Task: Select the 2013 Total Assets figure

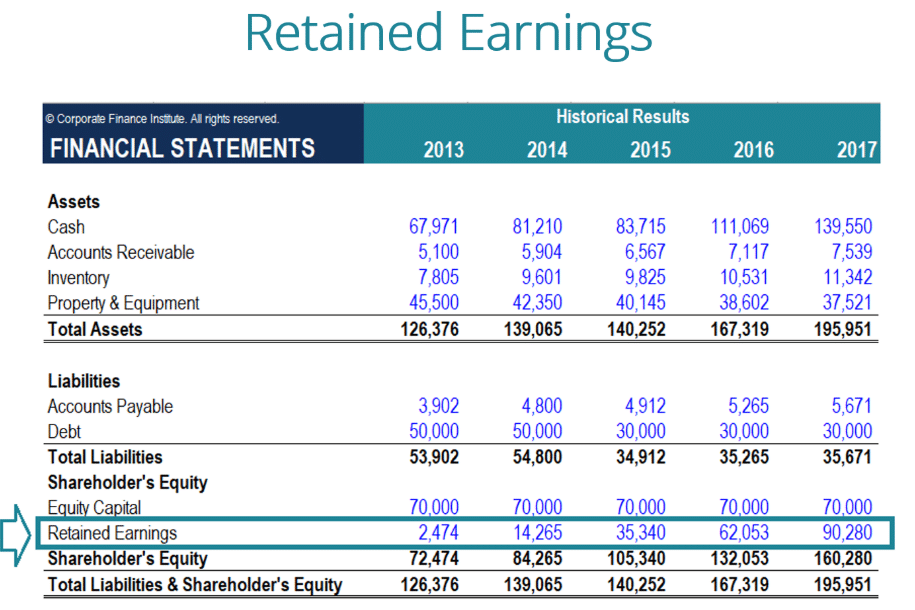Action: pyautogui.click(x=429, y=329)
